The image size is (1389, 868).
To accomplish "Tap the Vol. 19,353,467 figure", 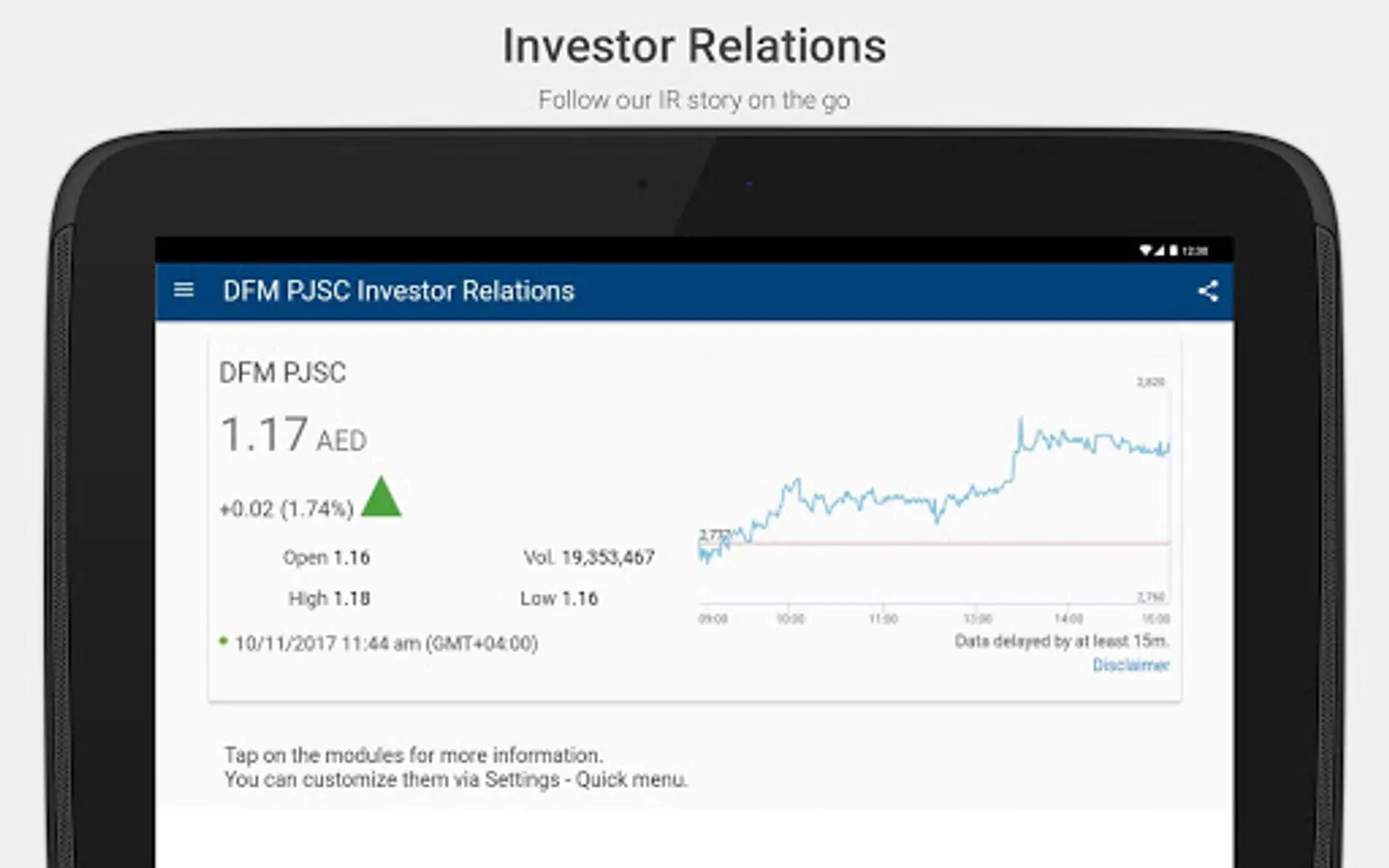I will (588, 557).
